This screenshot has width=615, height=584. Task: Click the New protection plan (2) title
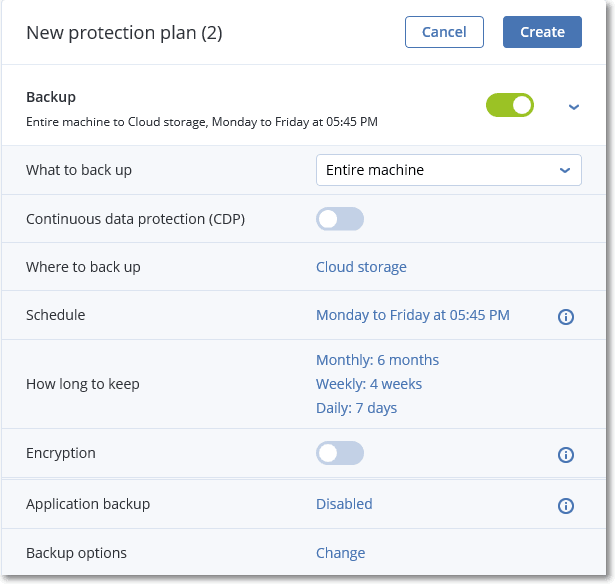tap(124, 33)
